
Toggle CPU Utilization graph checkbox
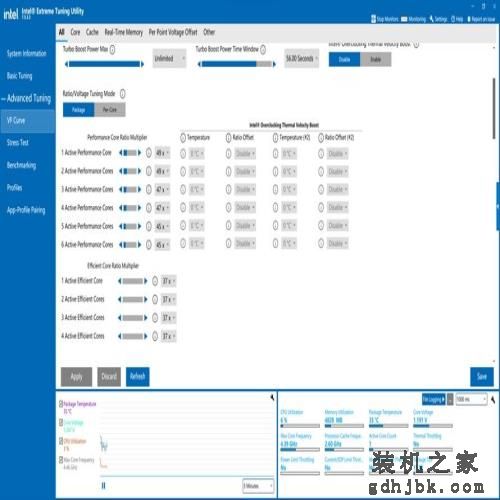coord(61,441)
